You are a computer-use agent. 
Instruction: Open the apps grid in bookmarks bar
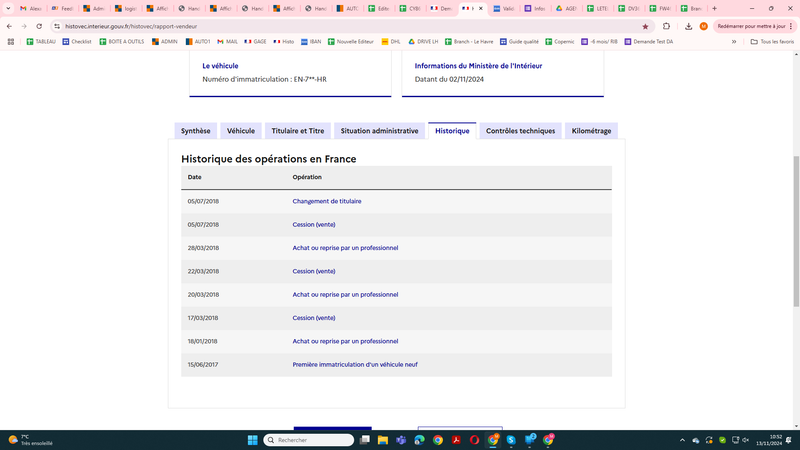click(x=11, y=42)
